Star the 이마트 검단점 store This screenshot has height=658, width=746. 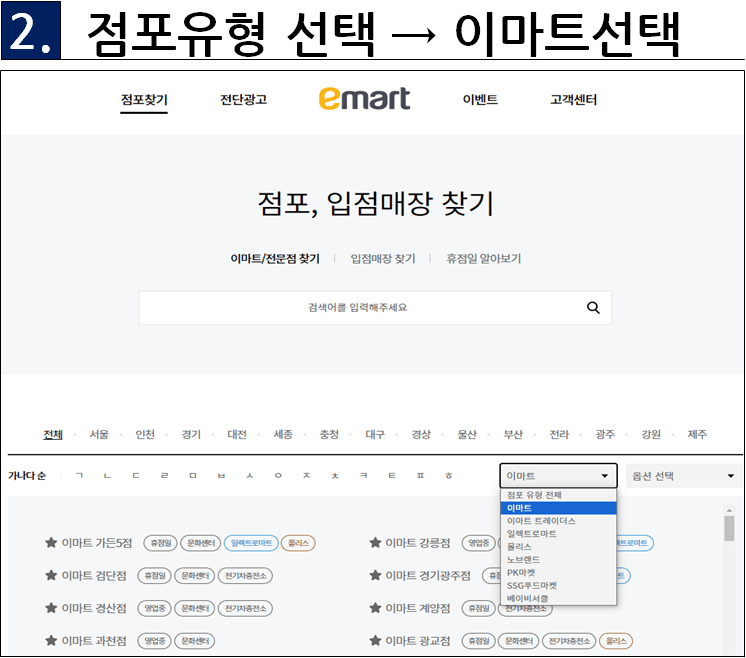51,576
